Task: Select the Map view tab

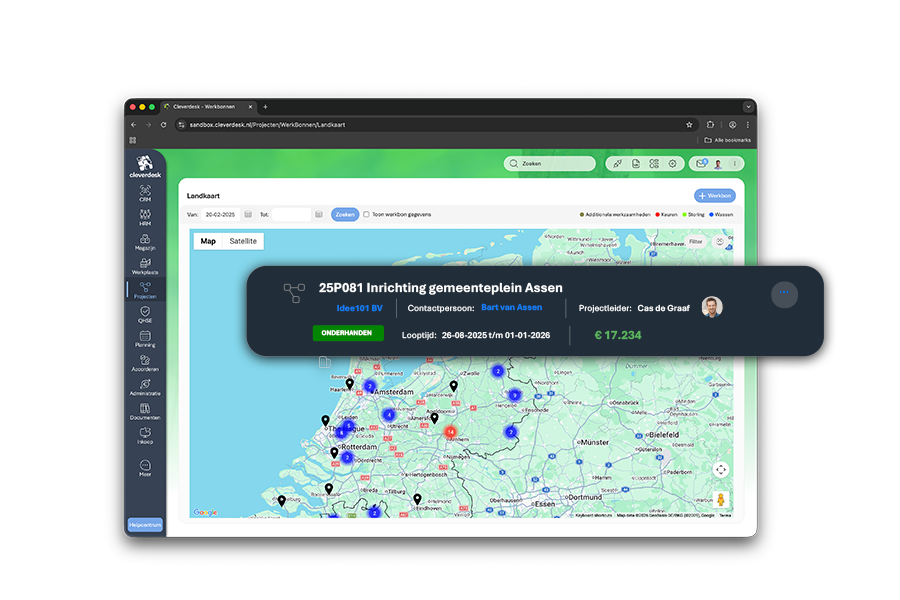Action: [x=208, y=241]
